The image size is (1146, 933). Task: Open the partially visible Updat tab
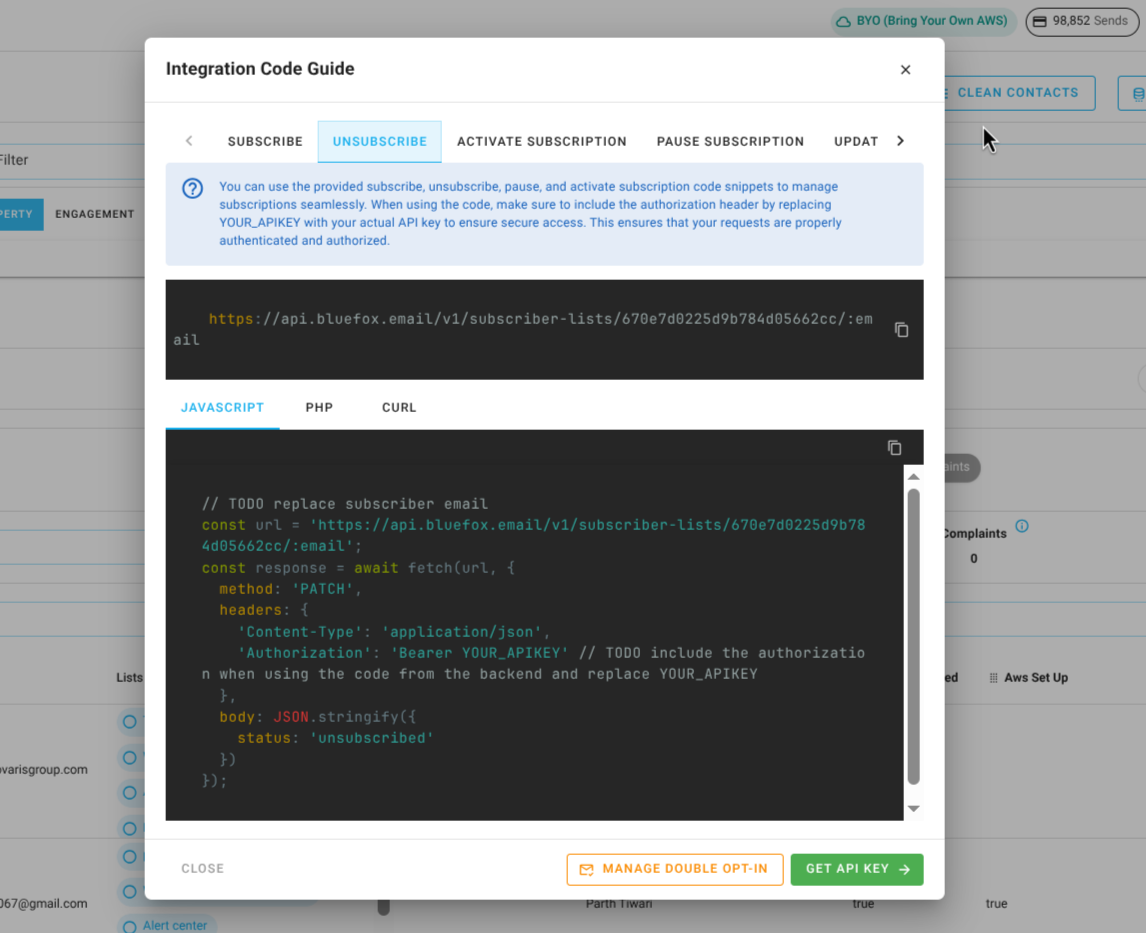856,141
